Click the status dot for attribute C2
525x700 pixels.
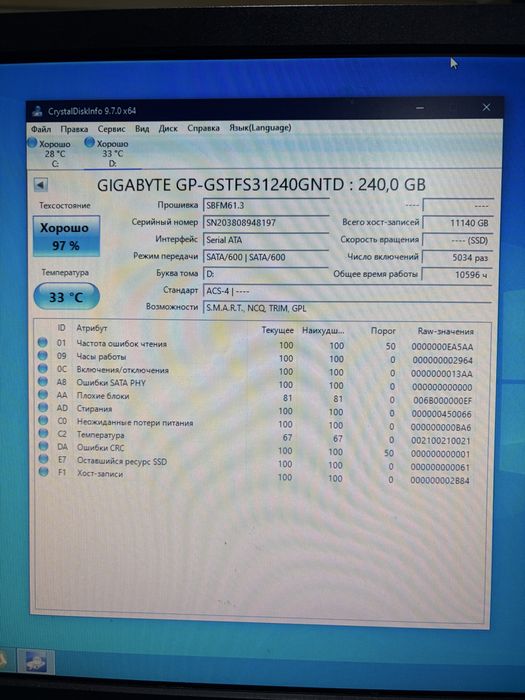tap(43, 433)
